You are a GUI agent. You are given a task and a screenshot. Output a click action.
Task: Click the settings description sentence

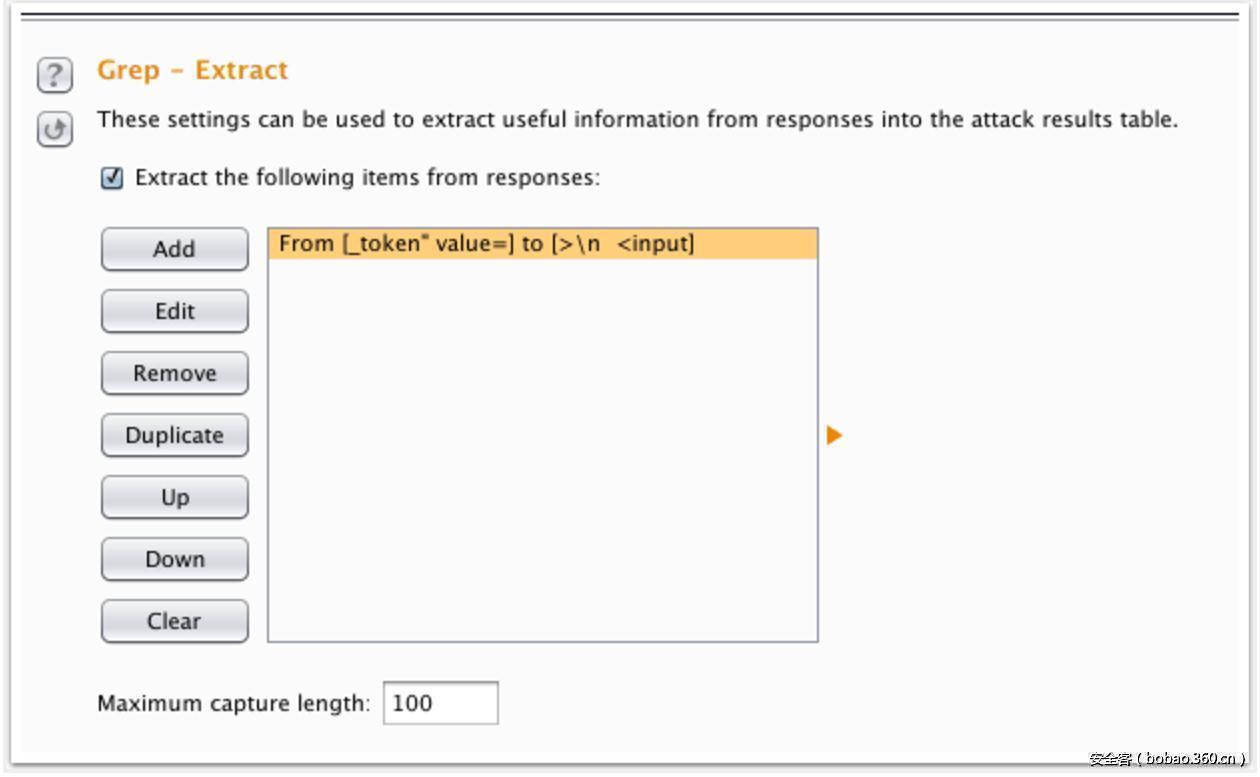(637, 120)
